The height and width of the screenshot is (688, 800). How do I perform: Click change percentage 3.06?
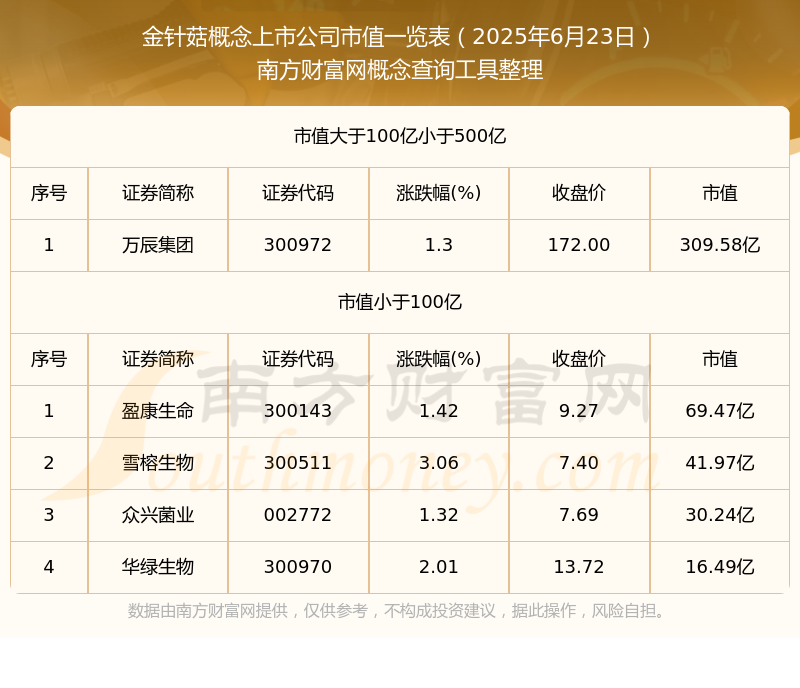(x=438, y=463)
